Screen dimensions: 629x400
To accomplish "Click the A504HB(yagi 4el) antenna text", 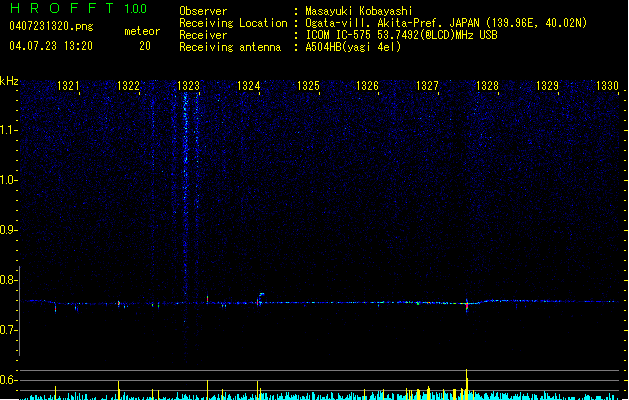I will (x=353, y=47).
